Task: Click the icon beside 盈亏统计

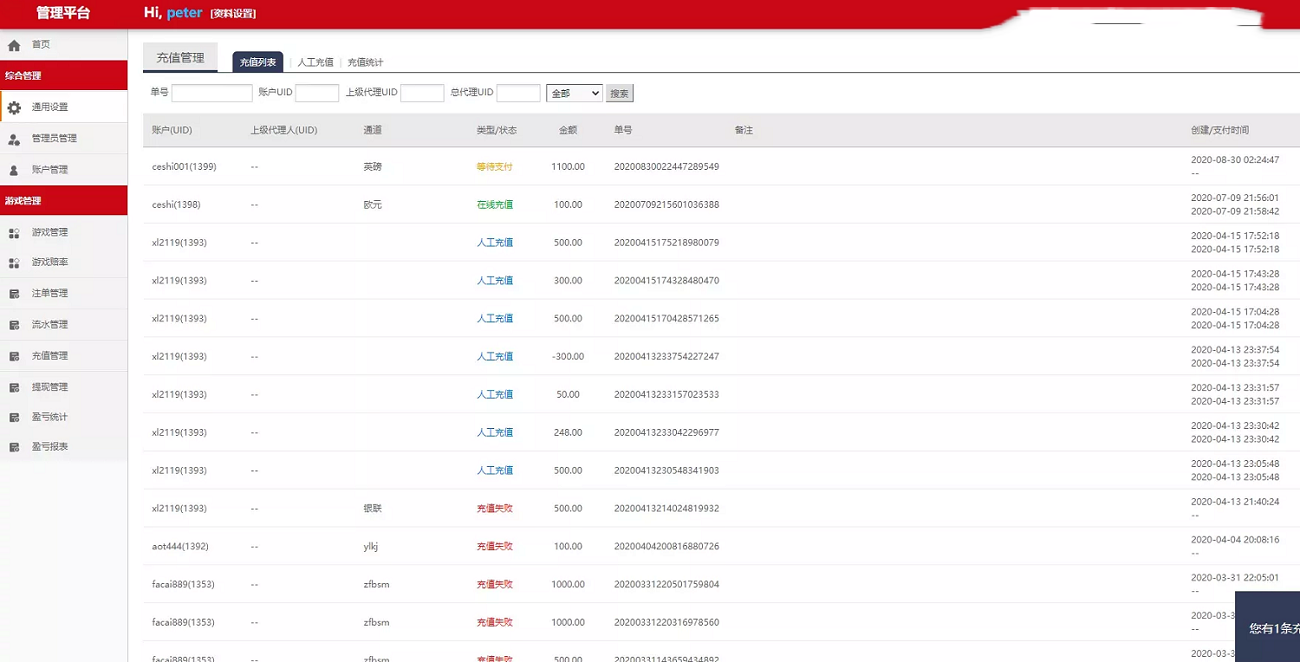Action: [x=14, y=417]
